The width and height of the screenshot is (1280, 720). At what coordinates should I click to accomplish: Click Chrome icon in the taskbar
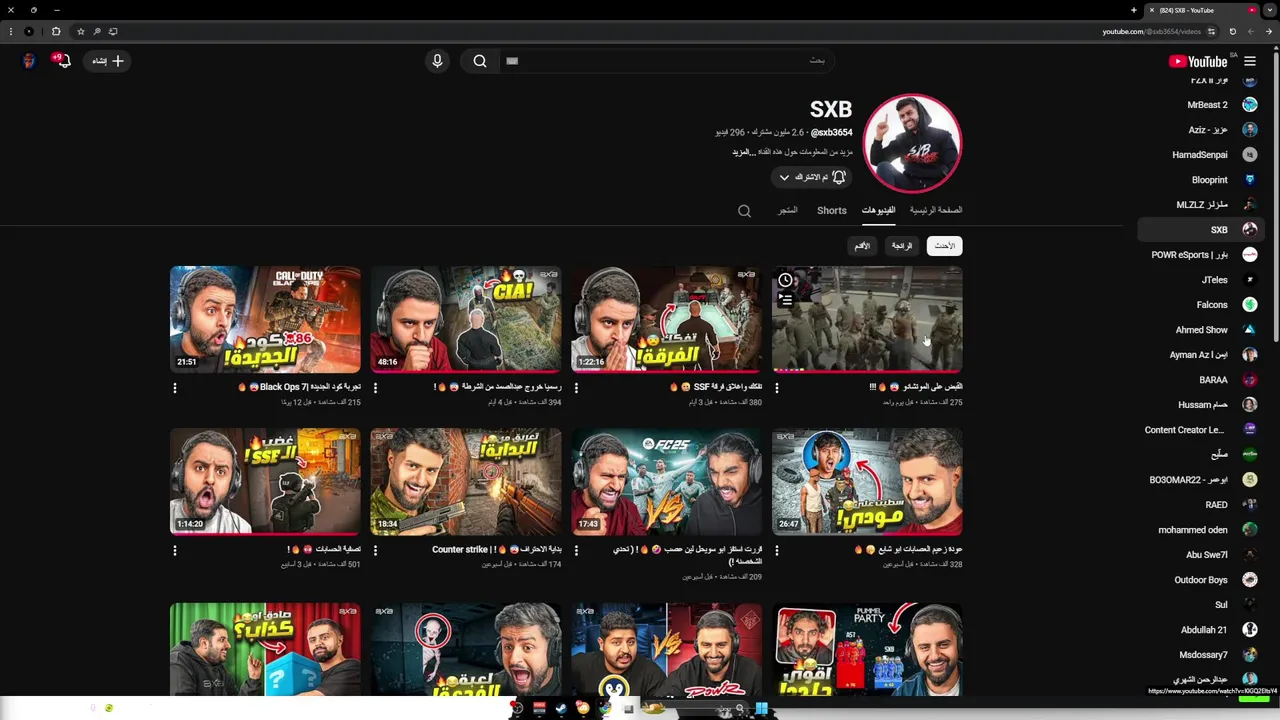coord(605,708)
